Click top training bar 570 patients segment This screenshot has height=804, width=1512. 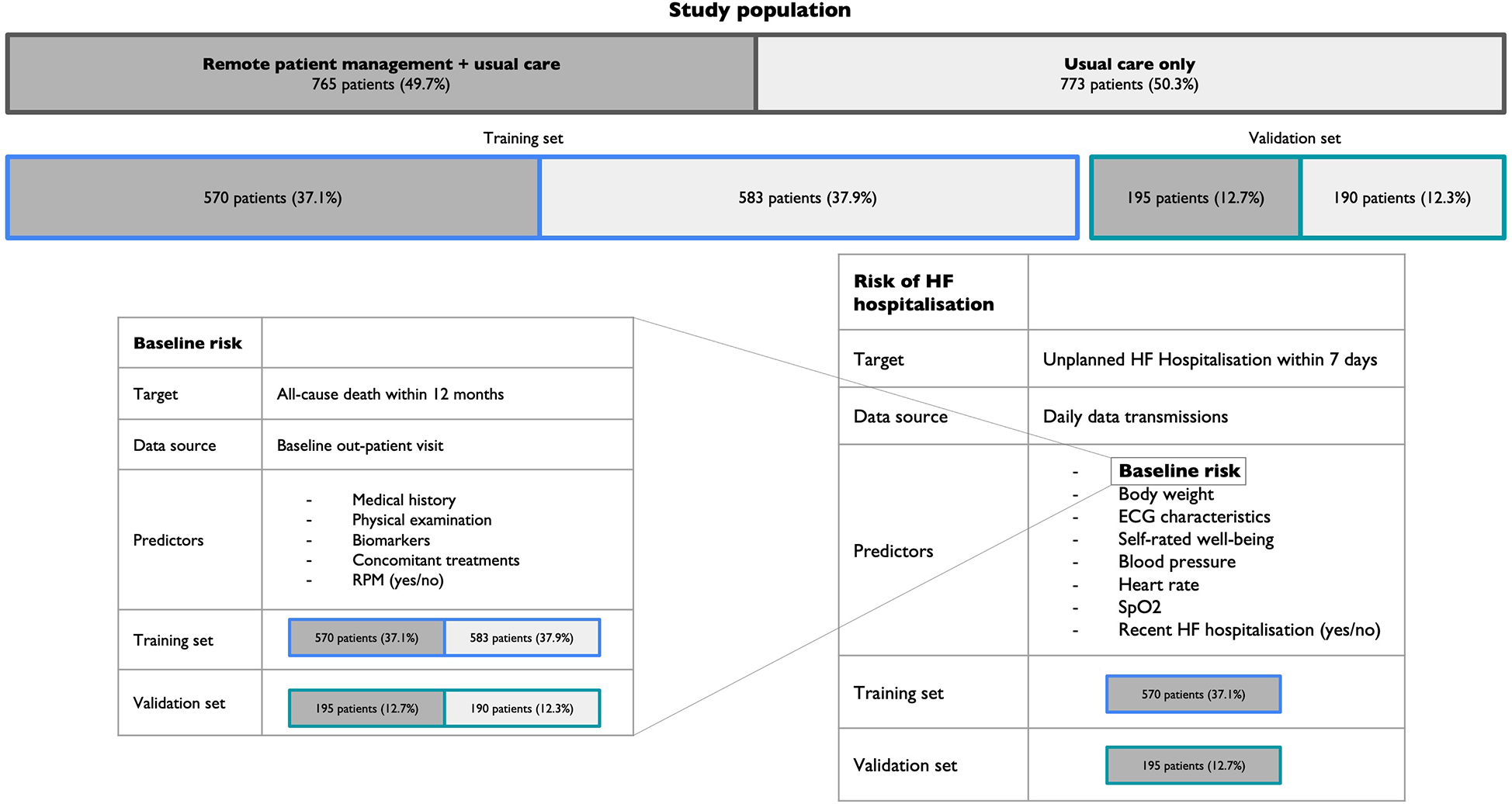[273, 198]
